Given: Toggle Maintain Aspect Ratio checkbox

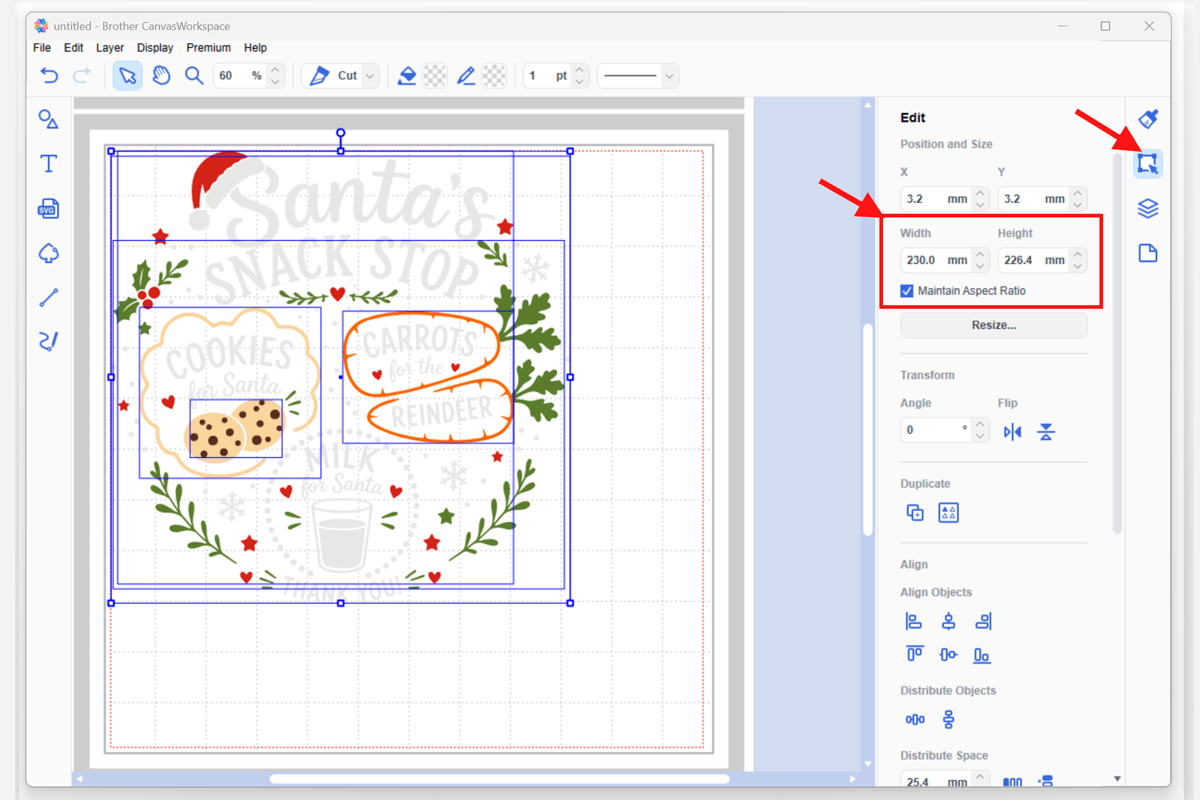Looking at the screenshot, I should 907,291.
